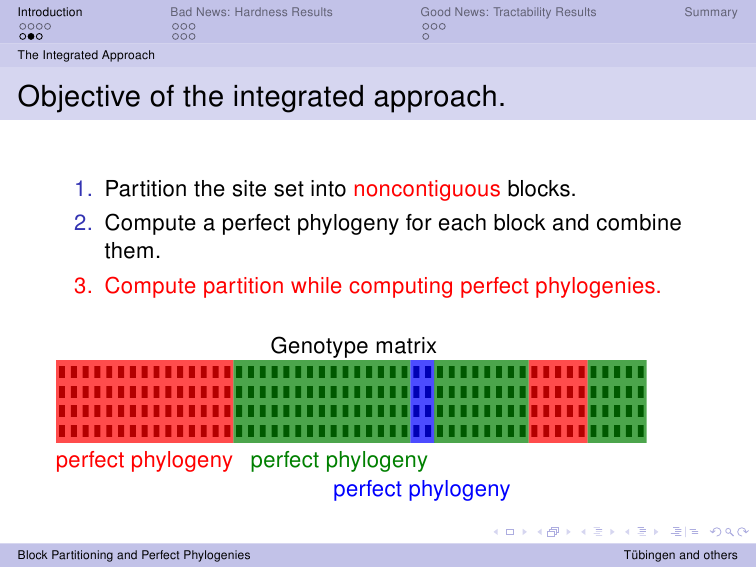Click the stacked frames navigation icon
Screen dimensions: 756x567
[553, 532]
